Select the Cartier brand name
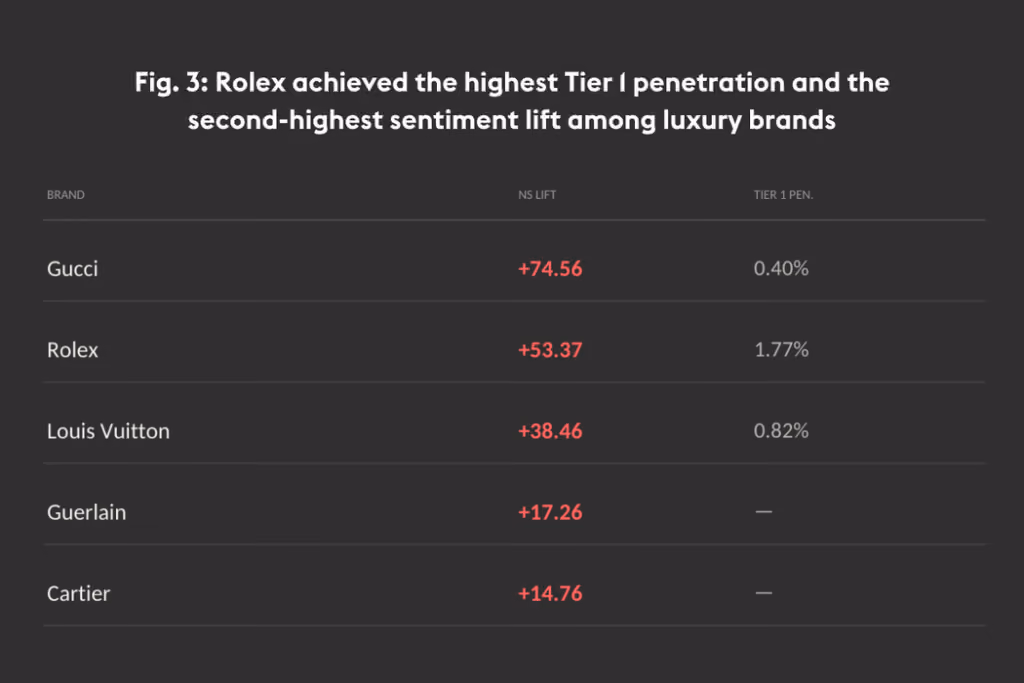 [78, 594]
